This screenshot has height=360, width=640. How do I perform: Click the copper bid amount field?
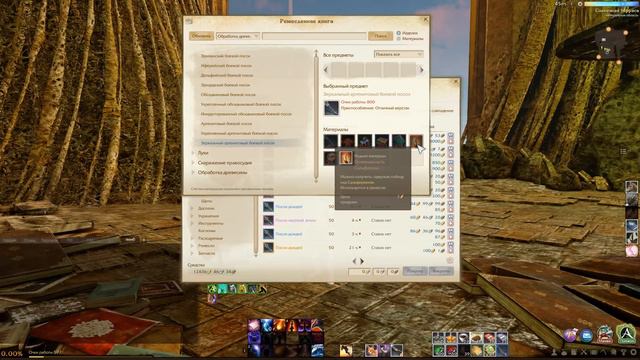393,271
